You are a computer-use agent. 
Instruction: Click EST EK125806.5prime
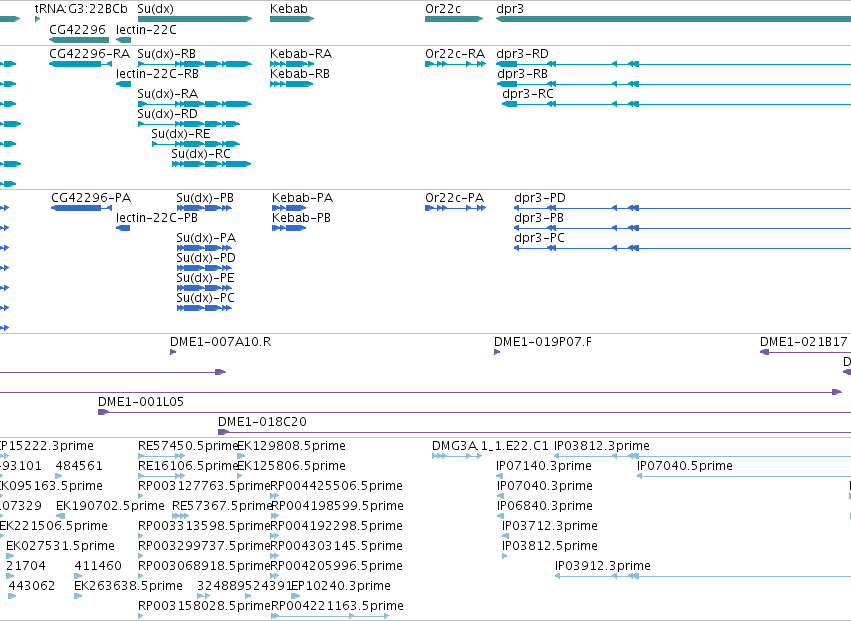pos(292,466)
